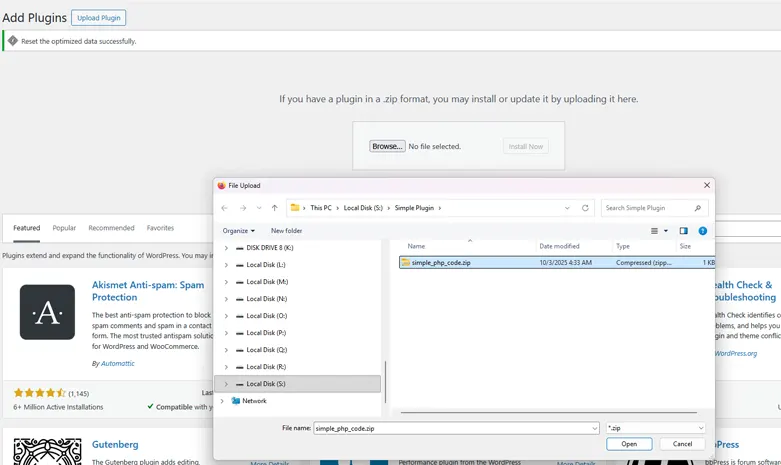Toggle the preview pane icon
This screenshot has height=465, width=781.
pyautogui.click(x=683, y=231)
